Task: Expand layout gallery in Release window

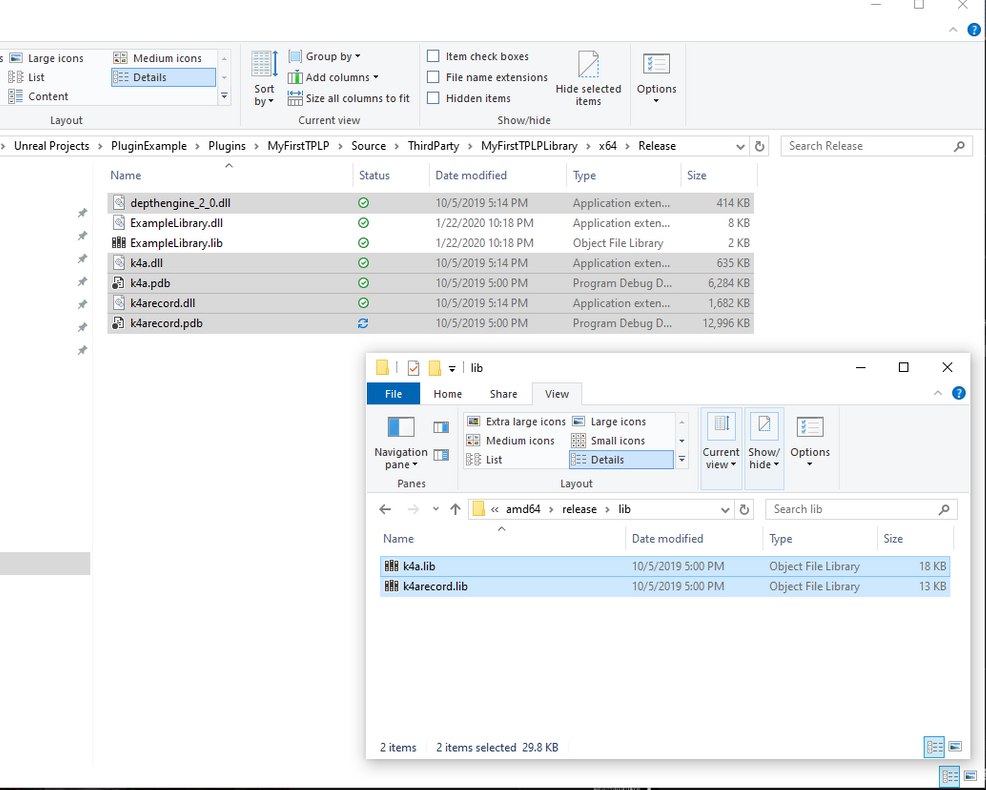Action: 224,96
